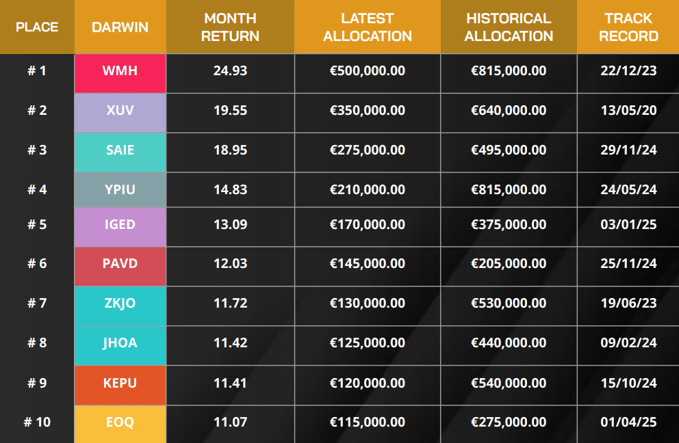Click the YPIU darwin badge
Viewport: 679px width, 443px height.
(120, 188)
